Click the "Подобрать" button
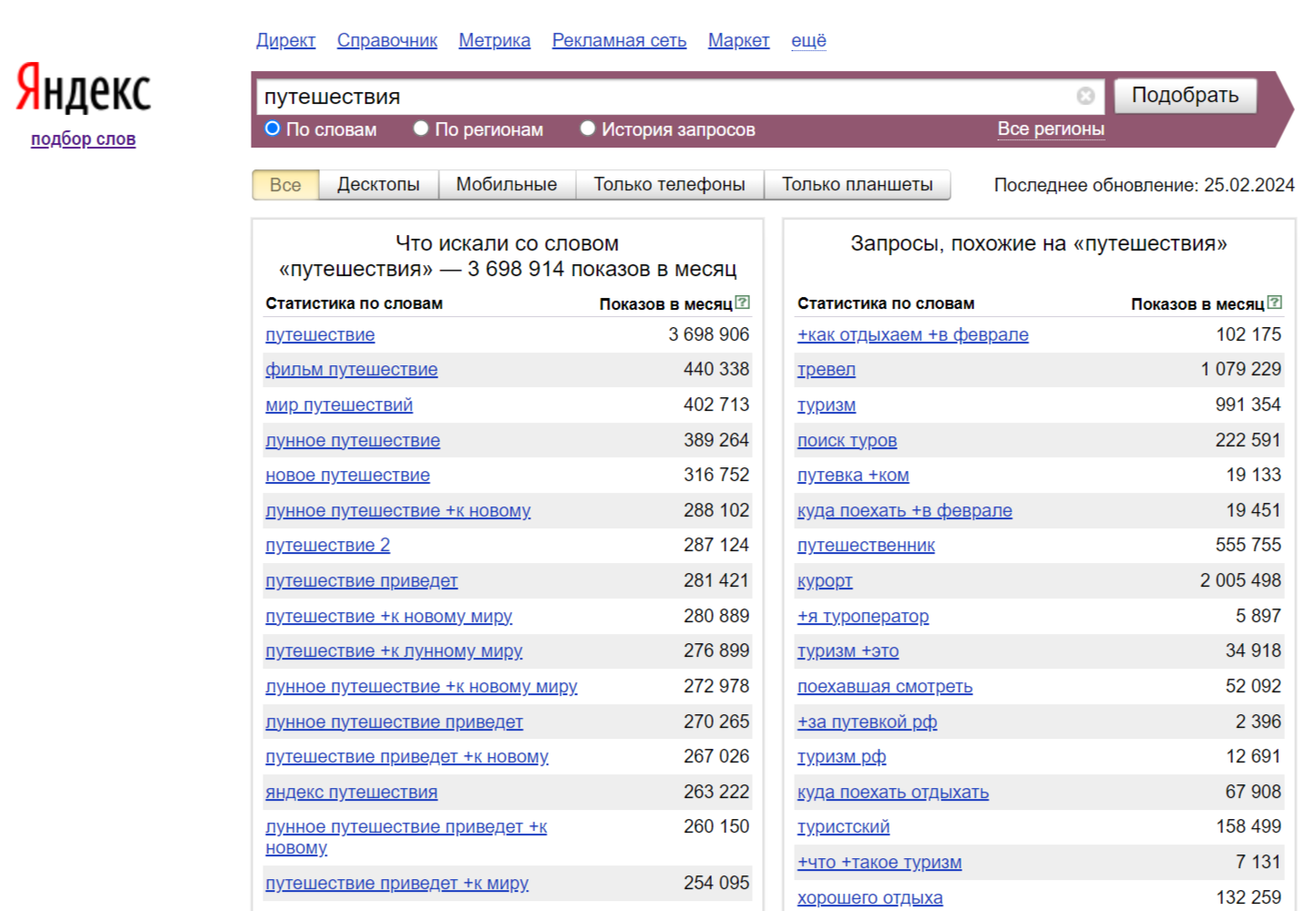Image resolution: width=1316 pixels, height=911 pixels. (x=1185, y=95)
